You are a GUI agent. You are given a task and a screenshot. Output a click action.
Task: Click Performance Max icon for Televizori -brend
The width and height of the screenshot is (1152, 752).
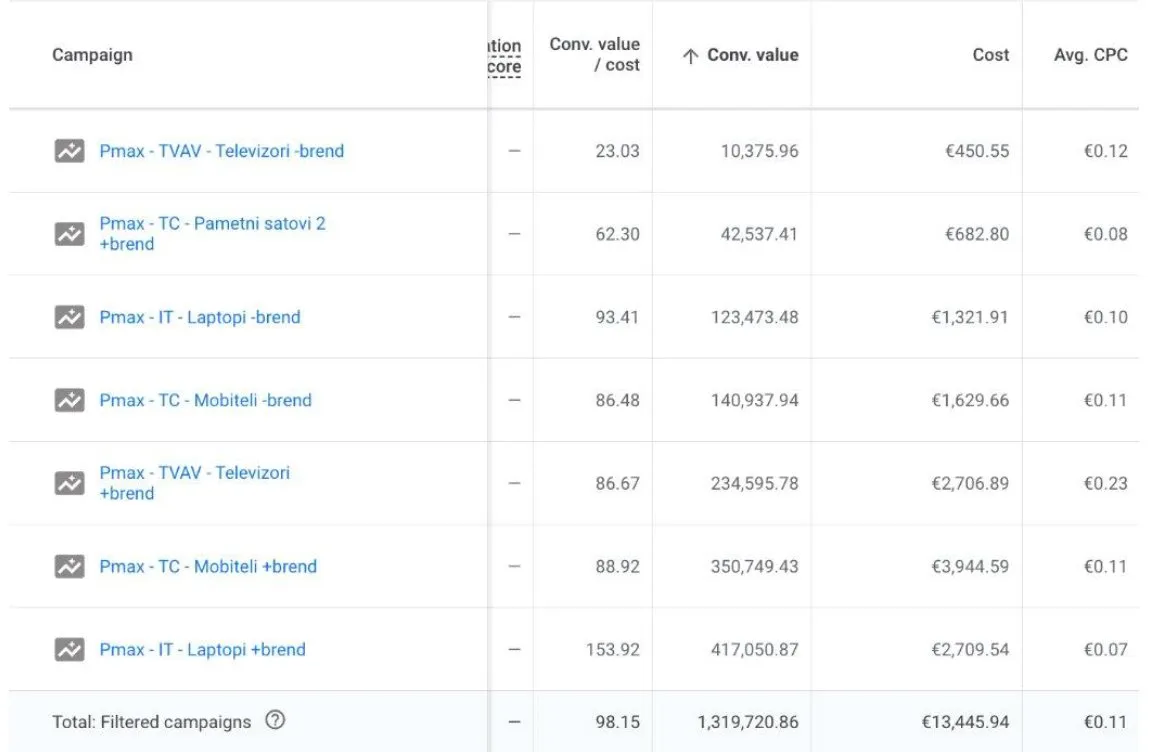(70, 151)
